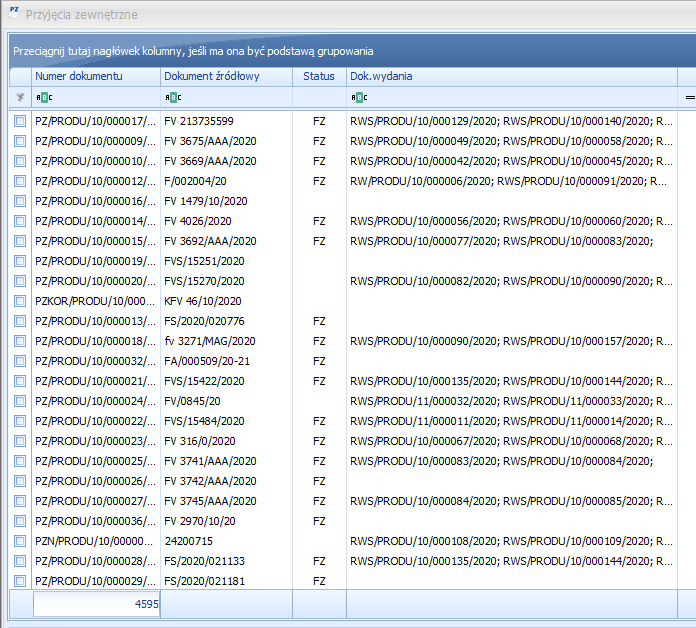This screenshot has width=696, height=628.
Task: Sort by Dok.wydania column header
Action: [x=512, y=76]
